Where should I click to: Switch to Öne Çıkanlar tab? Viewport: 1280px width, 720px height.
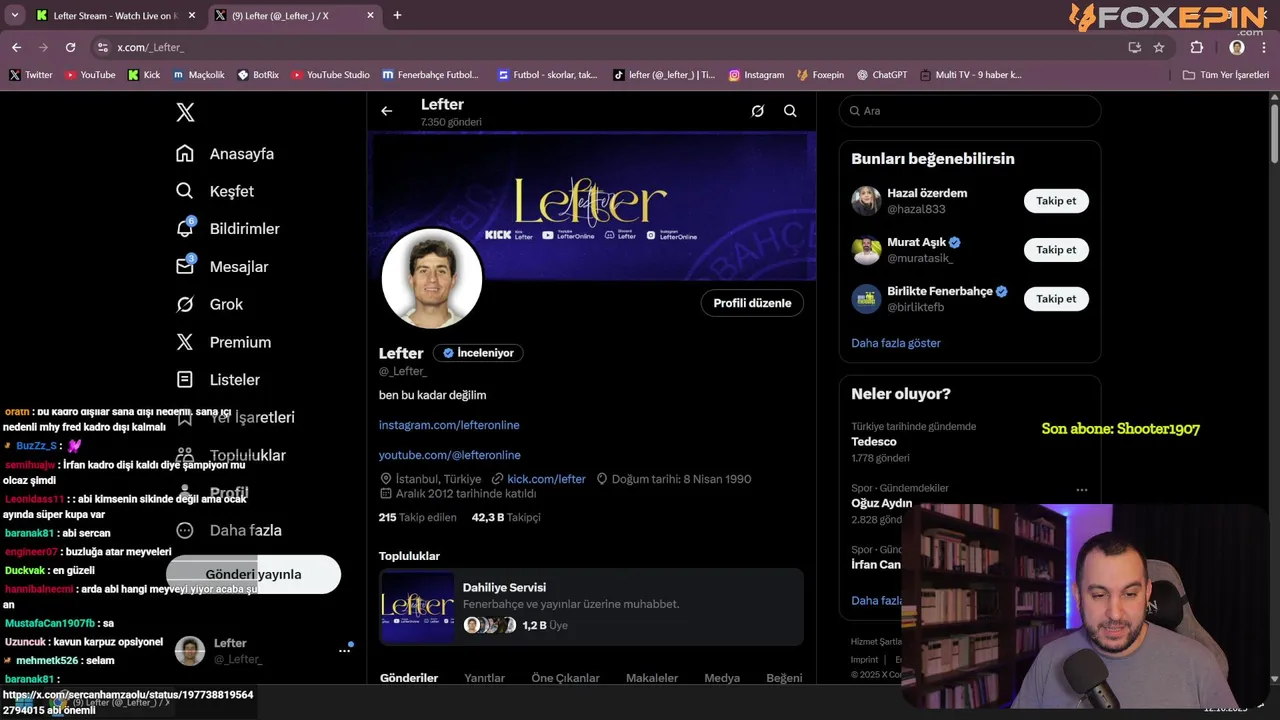[566, 678]
